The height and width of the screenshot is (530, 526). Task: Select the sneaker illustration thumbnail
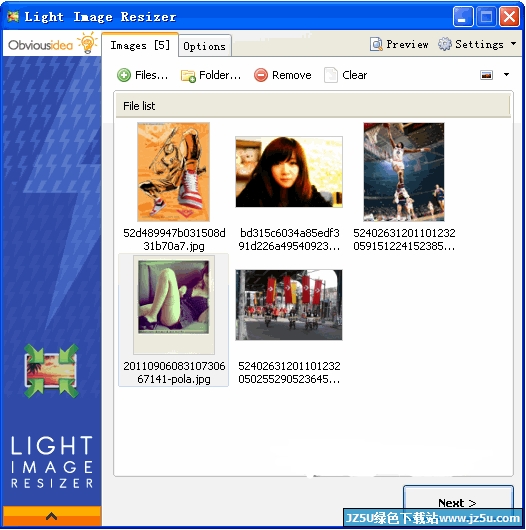click(173, 172)
